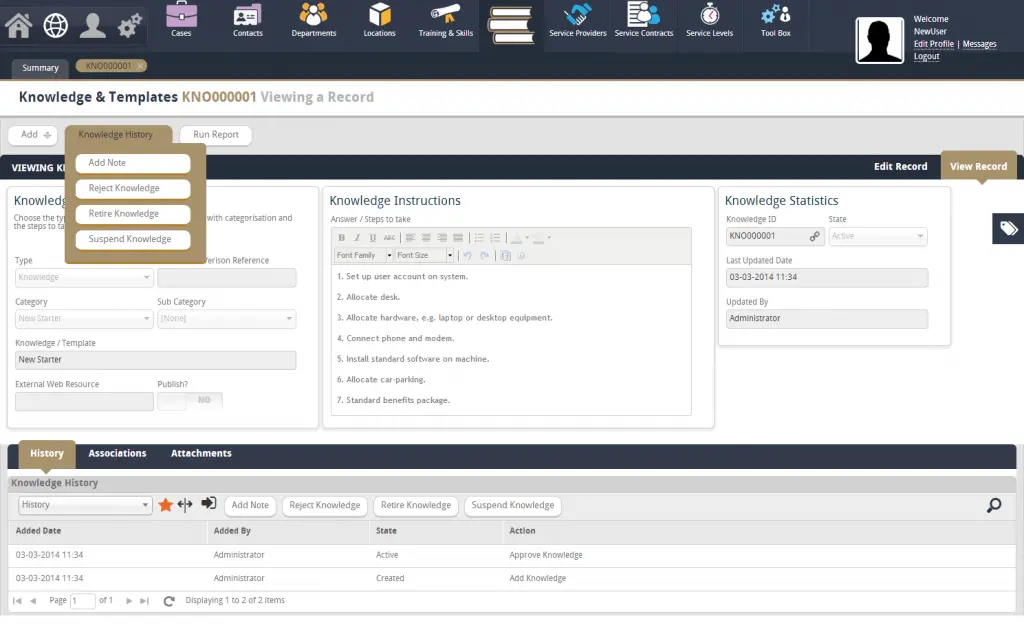Switch to the Attachments tab
This screenshot has height=643, width=1024.
click(201, 453)
